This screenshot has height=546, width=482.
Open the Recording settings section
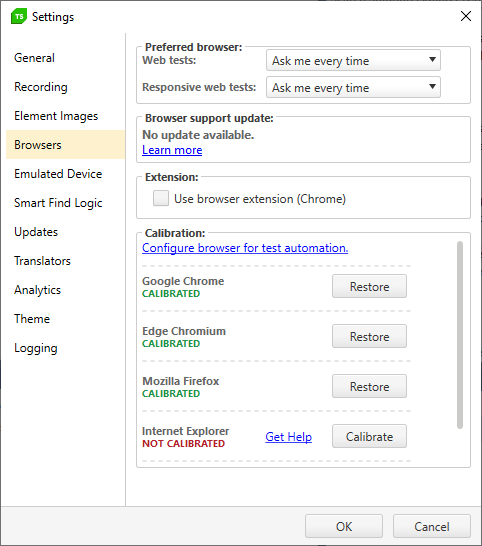click(x=65, y=87)
